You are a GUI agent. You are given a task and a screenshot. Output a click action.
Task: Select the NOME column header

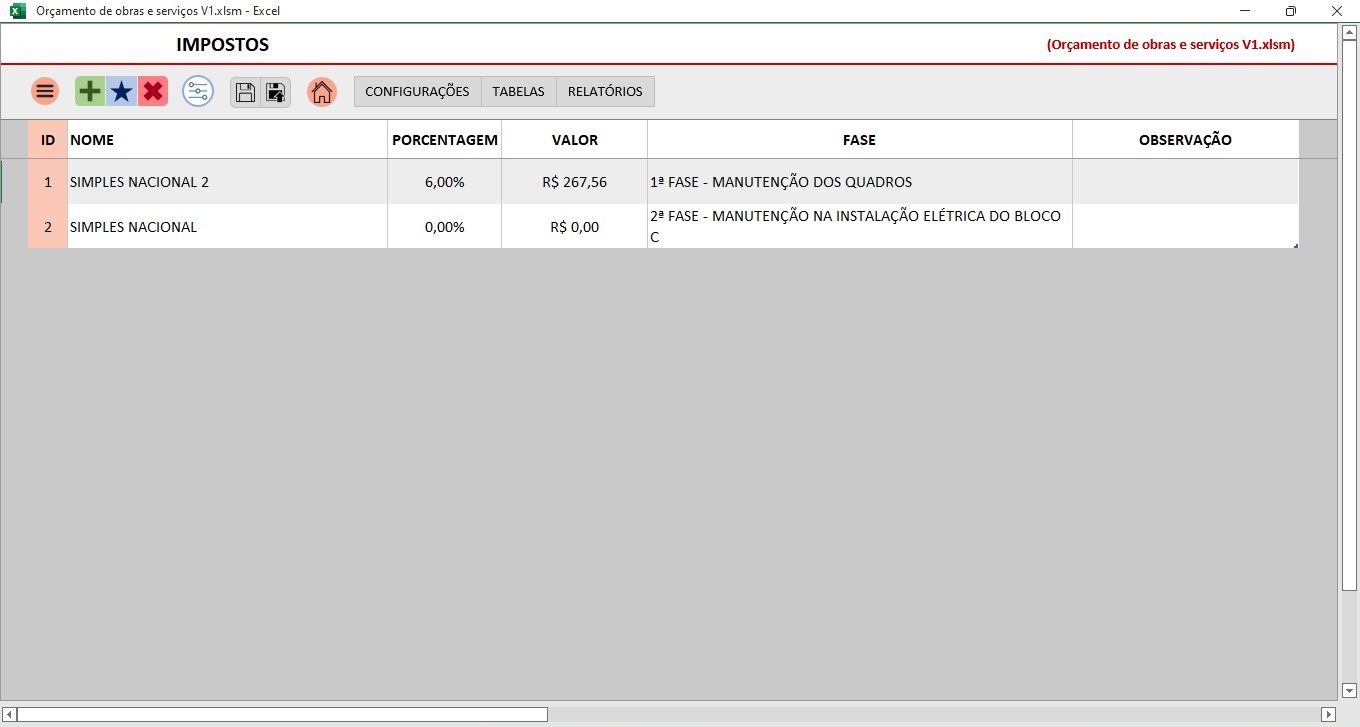click(227, 140)
